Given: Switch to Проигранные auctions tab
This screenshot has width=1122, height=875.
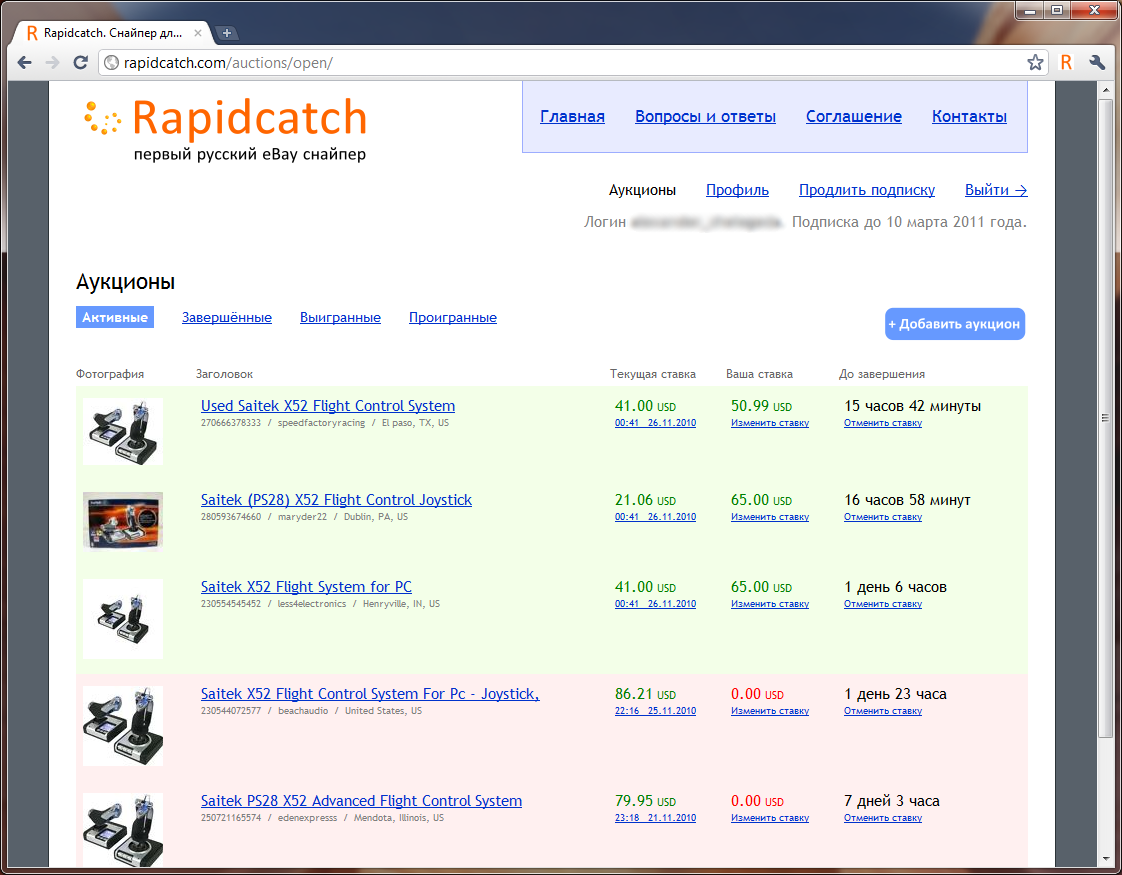Looking at the screenshot, I should pos(453,318).
